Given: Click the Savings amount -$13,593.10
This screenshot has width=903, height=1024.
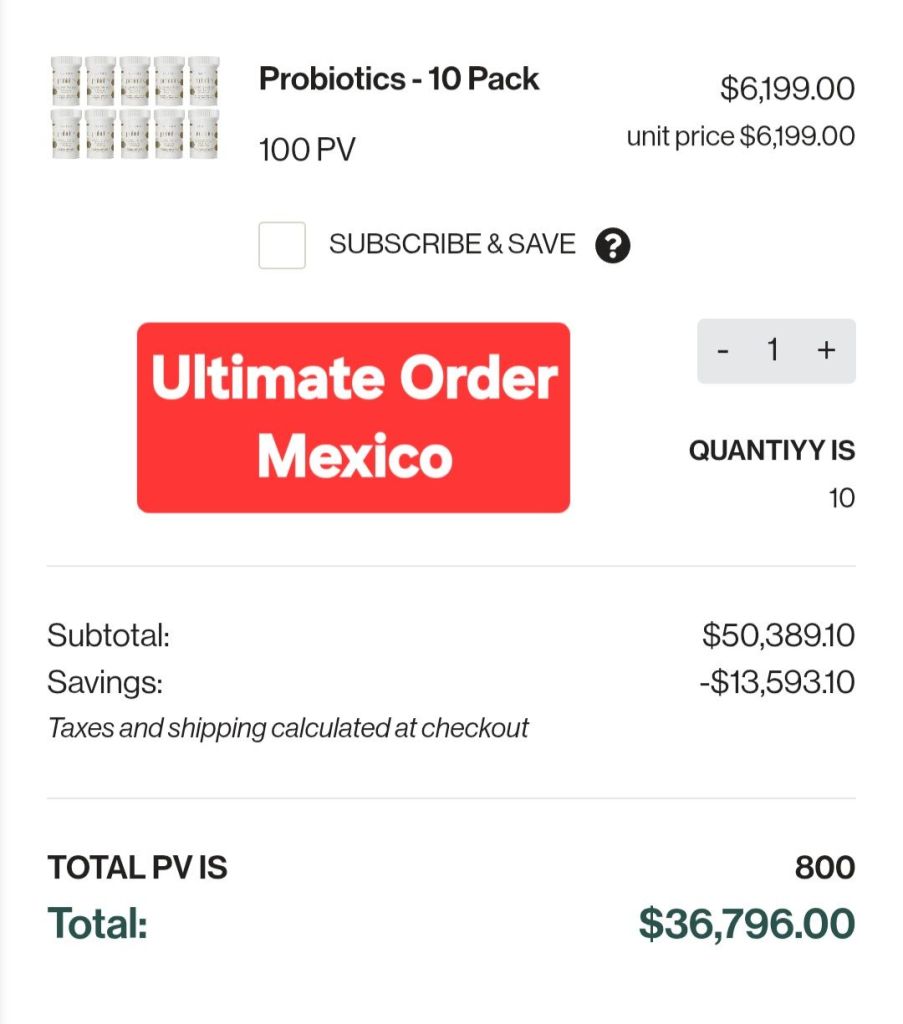Looking at the screenshot, I should click(777, 683).
